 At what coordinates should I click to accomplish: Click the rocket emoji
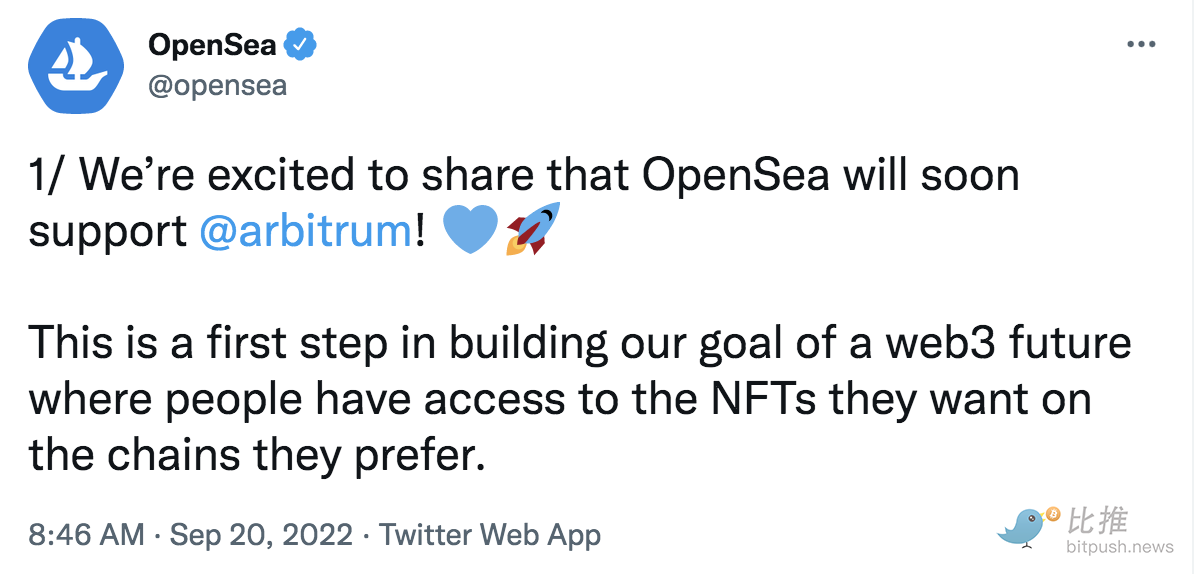532,229
